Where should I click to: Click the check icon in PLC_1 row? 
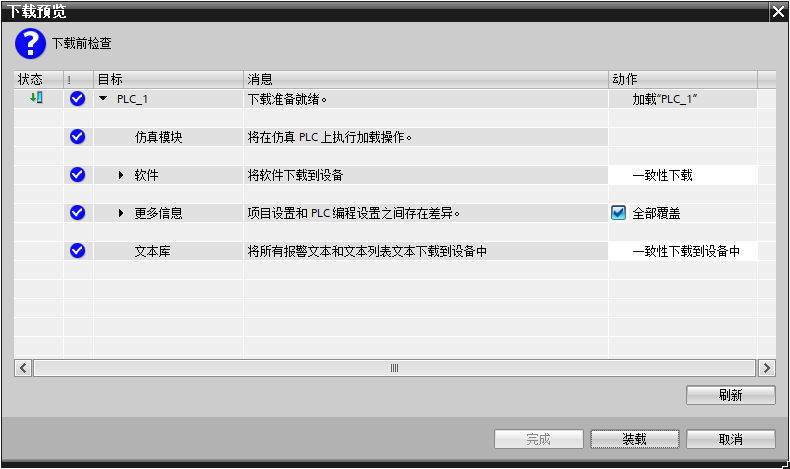pyautogui.click(x=78, y=99)
